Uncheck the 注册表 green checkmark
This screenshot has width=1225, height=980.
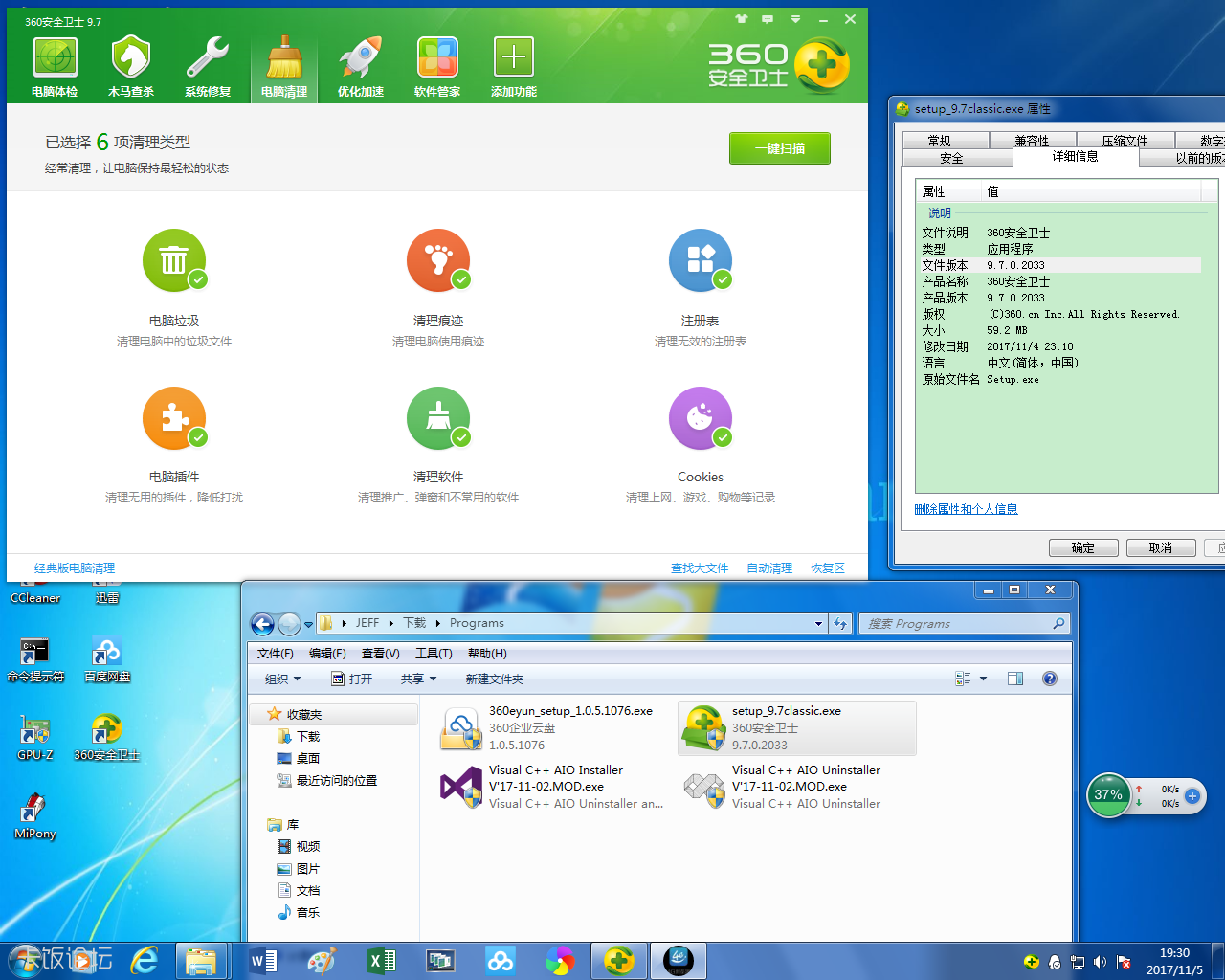pyautogui.click(x=723, y=279)
